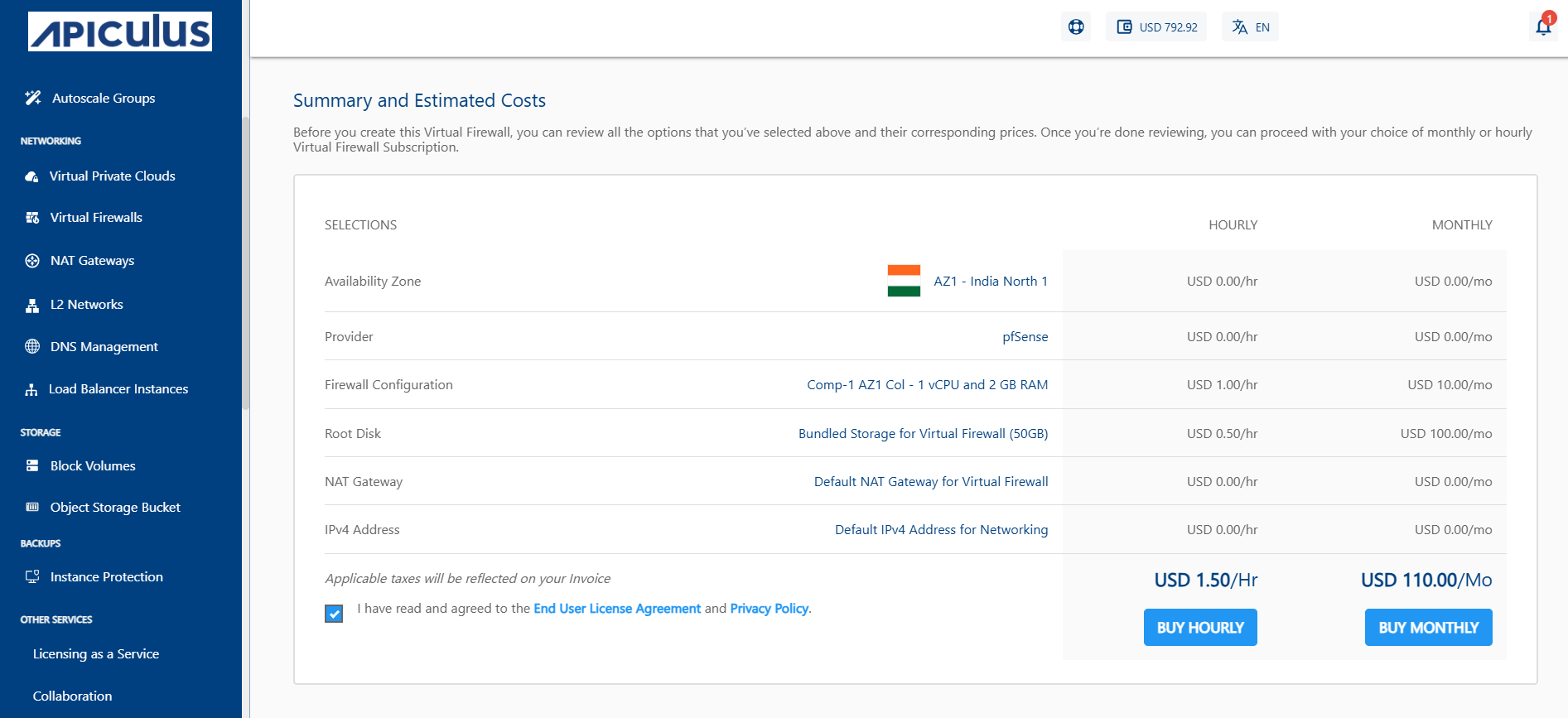Open Instance Protection
This screenshot has height=718, width=1568.
click(x=107, y=577)
